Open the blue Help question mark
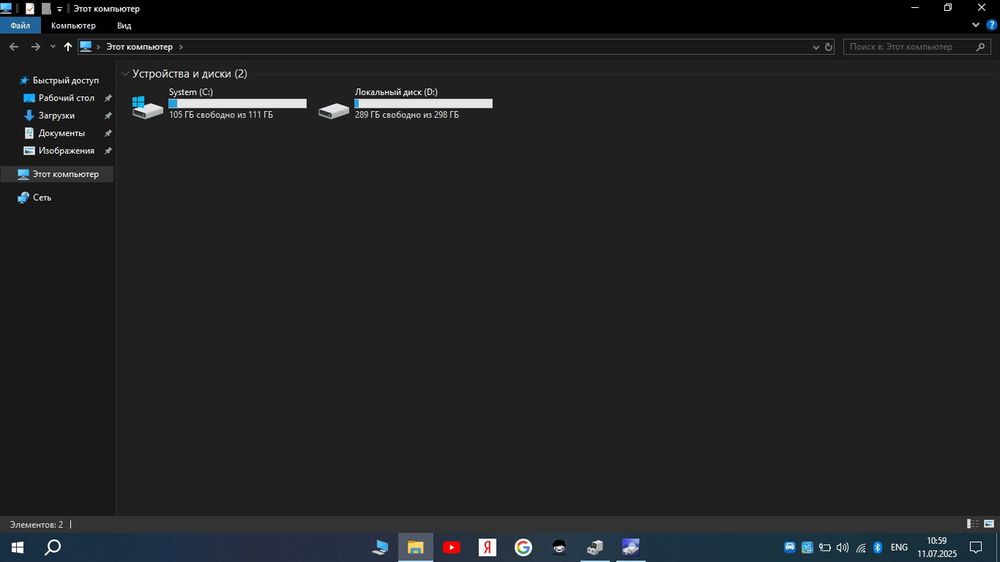 click(991, 25)
